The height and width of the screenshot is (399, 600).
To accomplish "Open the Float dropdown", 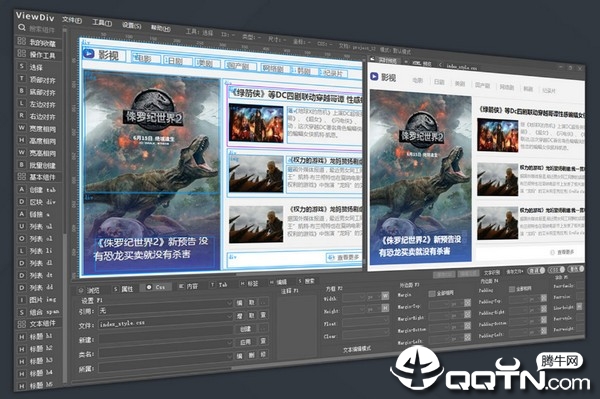I will coord(365,322).
